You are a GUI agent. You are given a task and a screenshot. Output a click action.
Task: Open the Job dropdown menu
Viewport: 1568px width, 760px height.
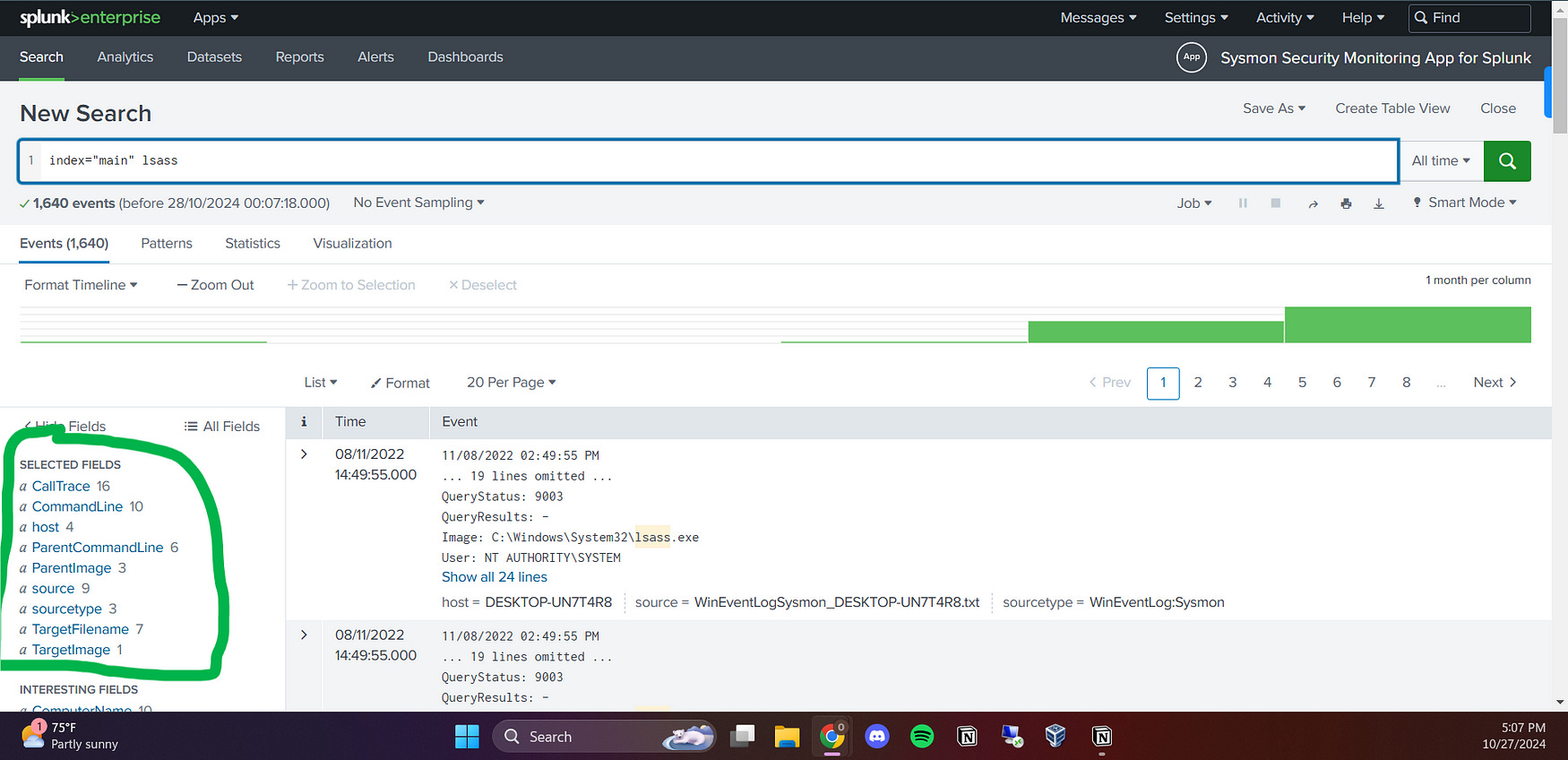tap(1194, 203)
